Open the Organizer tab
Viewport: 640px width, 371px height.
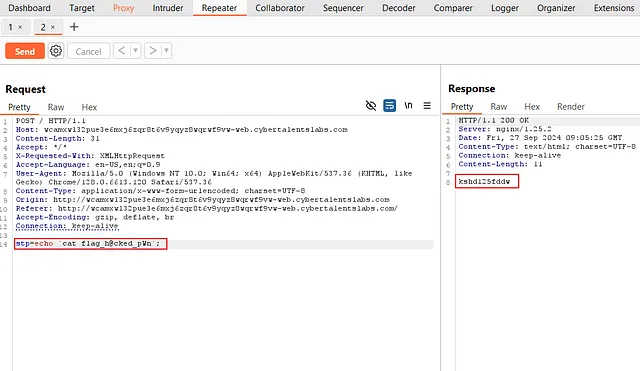pyautogui.click(x=556, y=8)
